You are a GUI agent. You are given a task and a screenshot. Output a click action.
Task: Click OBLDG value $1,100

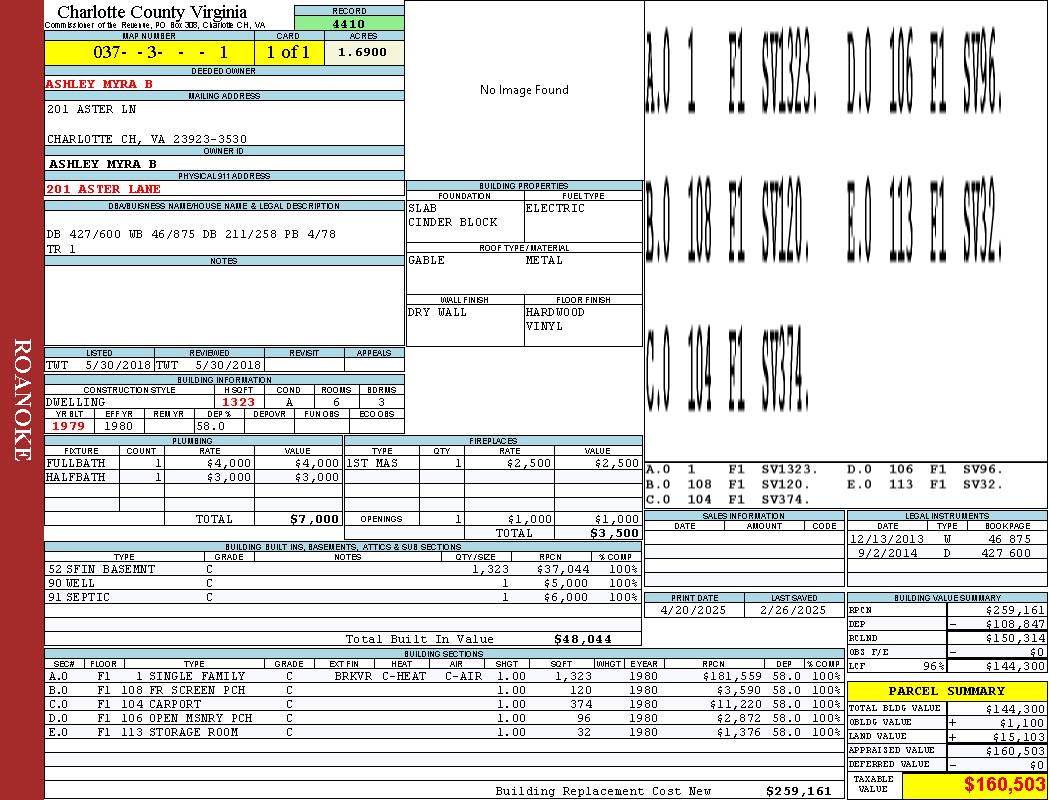click(x=1022, y=722)
